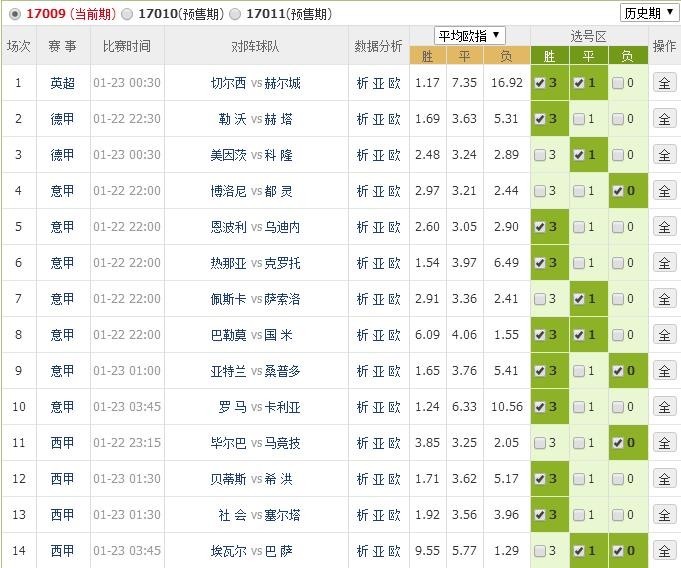Click the 全 select-all button for row 1
Image resolution: width=681 pixels, height=568 pixels.
pos(663,83)
